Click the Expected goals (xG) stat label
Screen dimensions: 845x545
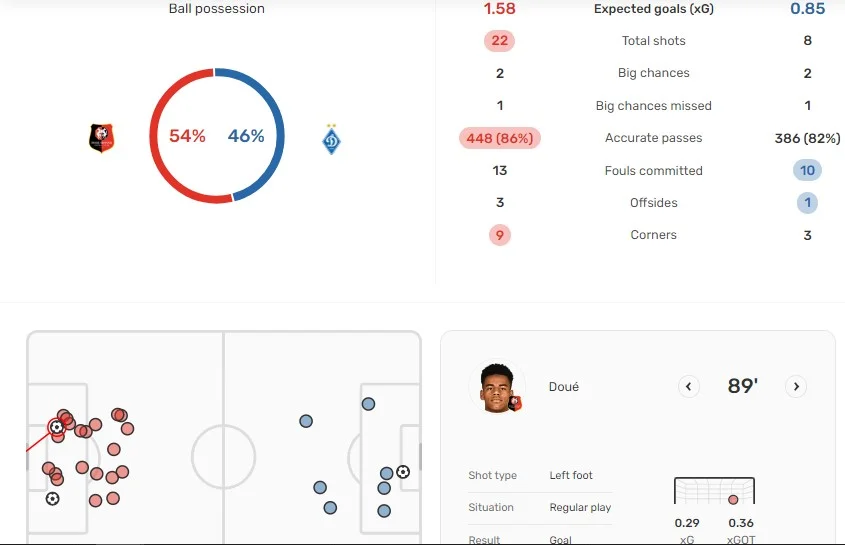(654, 9)
